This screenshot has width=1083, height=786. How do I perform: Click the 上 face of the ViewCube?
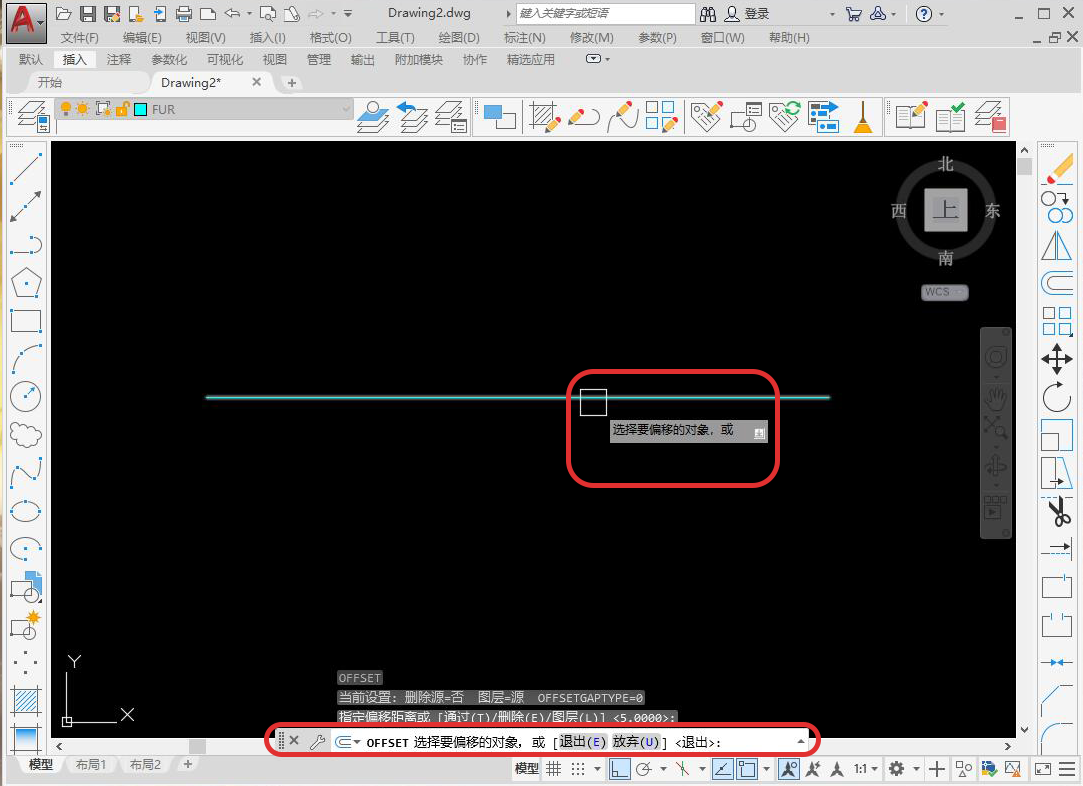click(x=946, y=209)
